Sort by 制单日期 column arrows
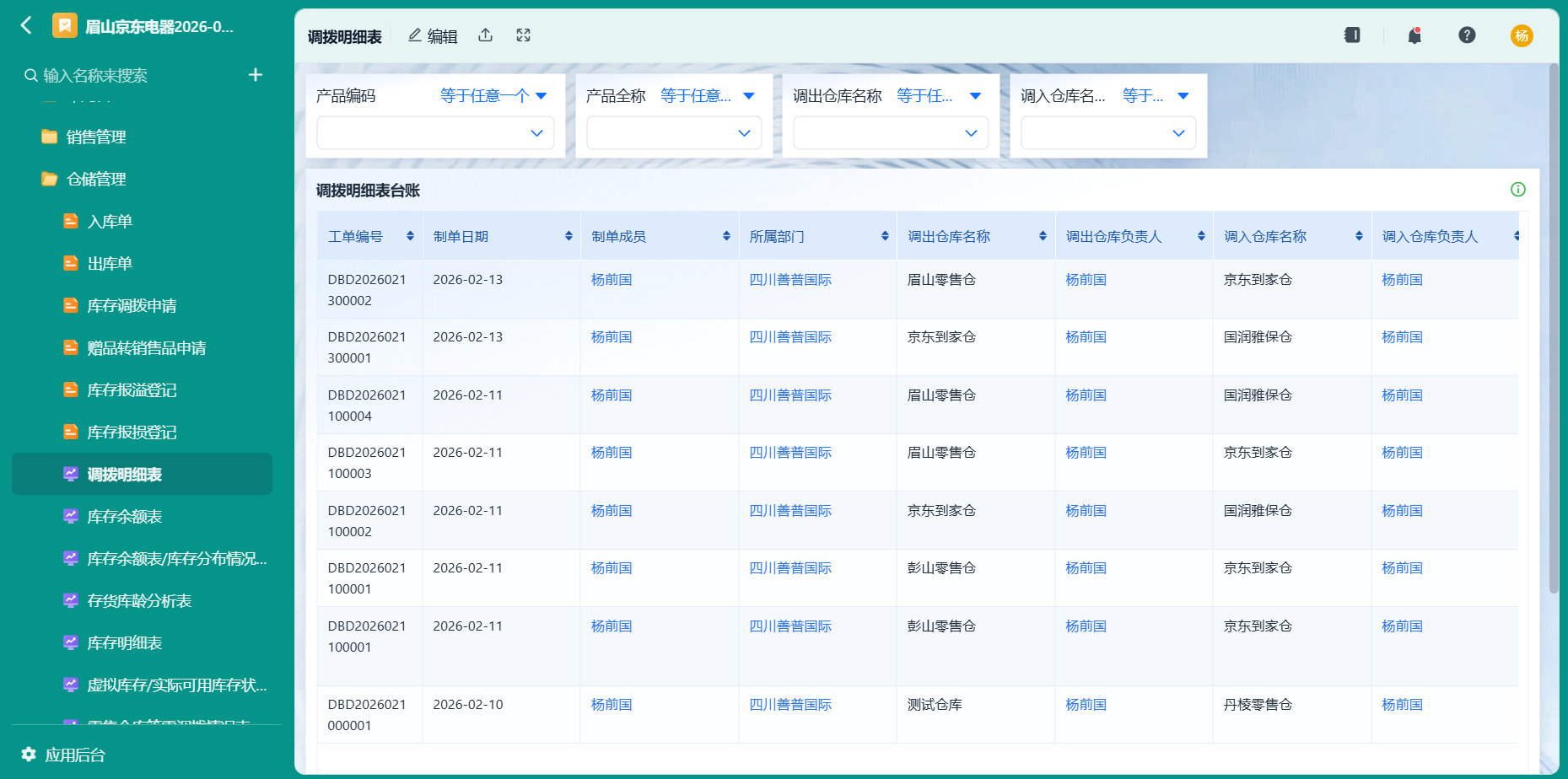1568x779 pixels. [568, 236]
